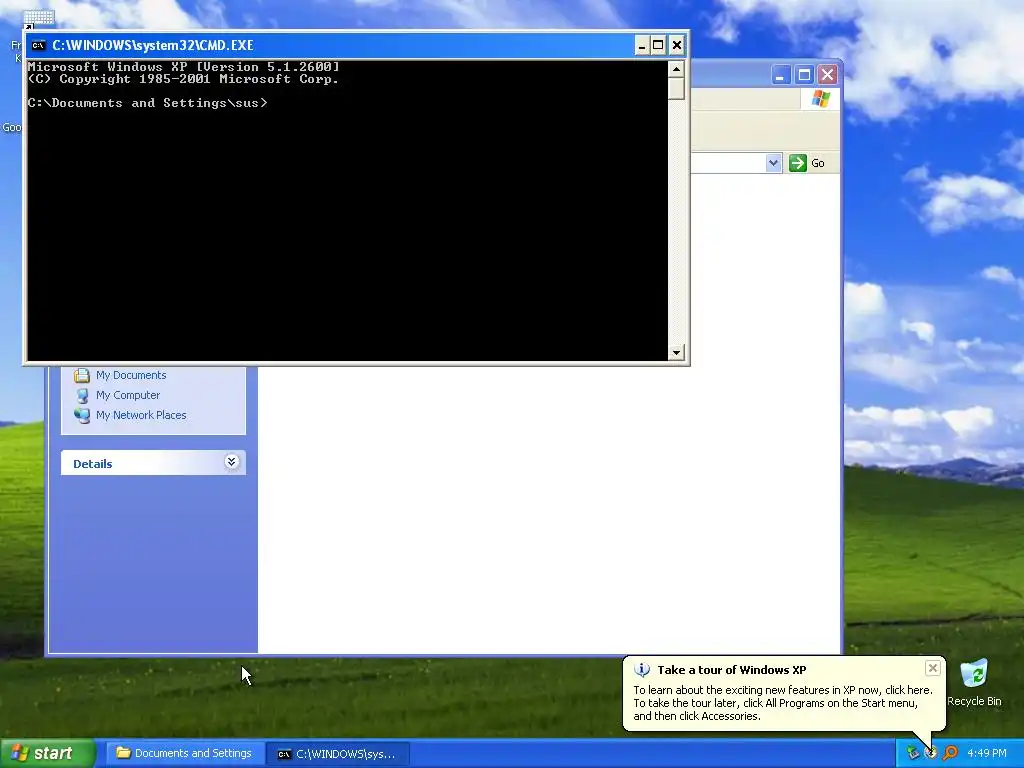Click the 4:49 PM clock
The height and width of the screenshot is (768, 1024).
987,753
